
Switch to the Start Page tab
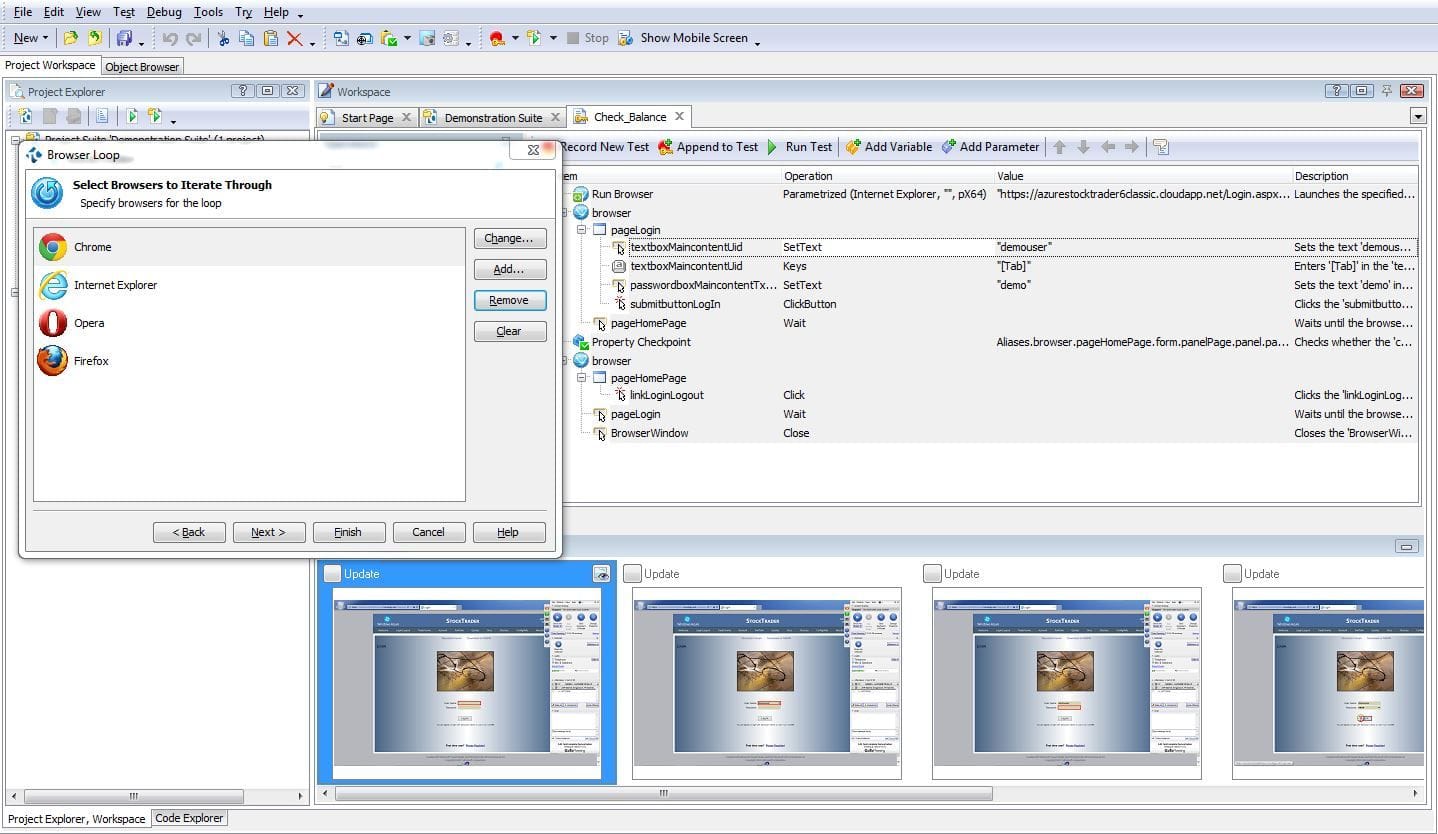click(x=367, y=117)
